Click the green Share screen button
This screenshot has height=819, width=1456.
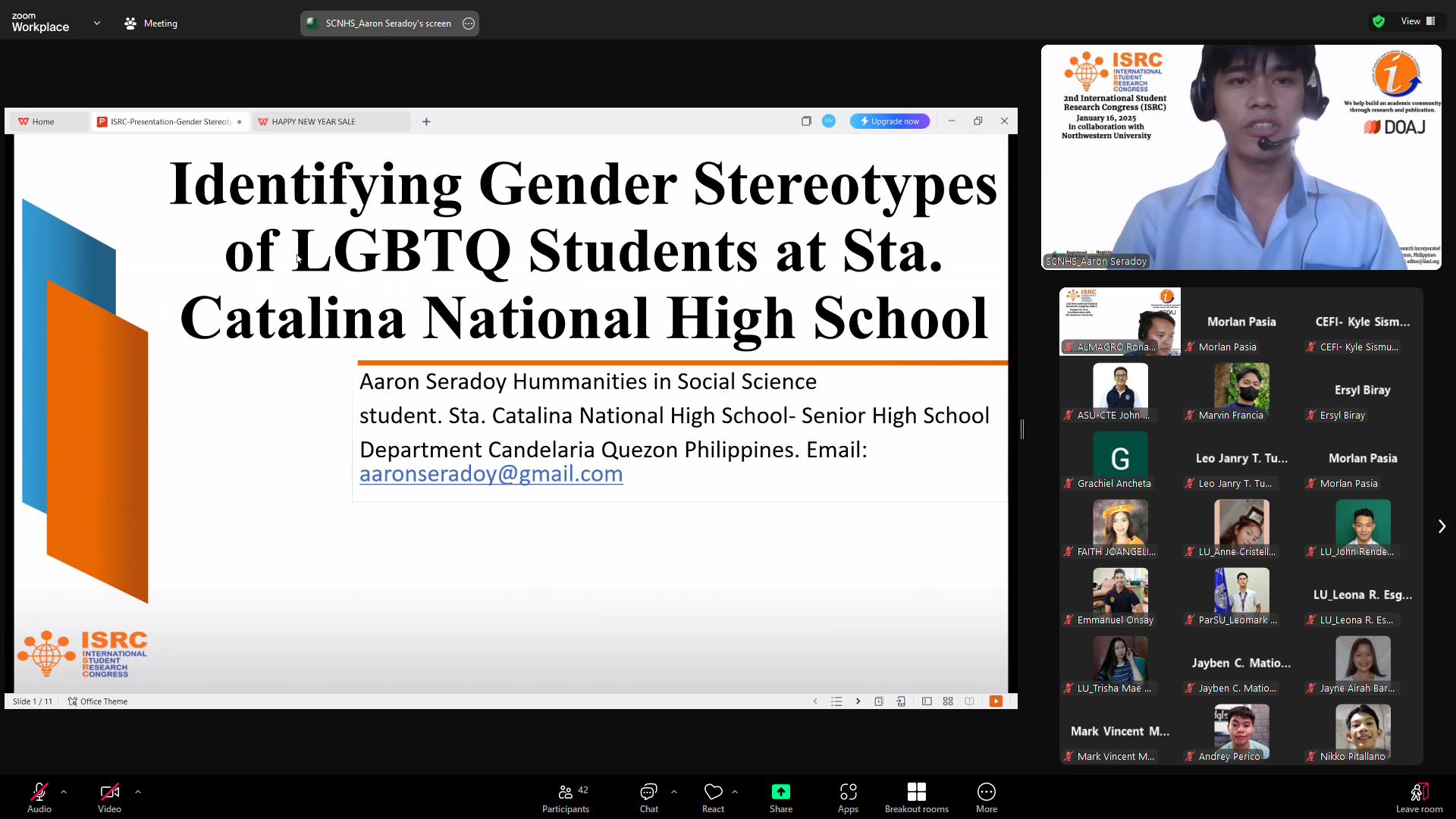[x=780, y=797]
